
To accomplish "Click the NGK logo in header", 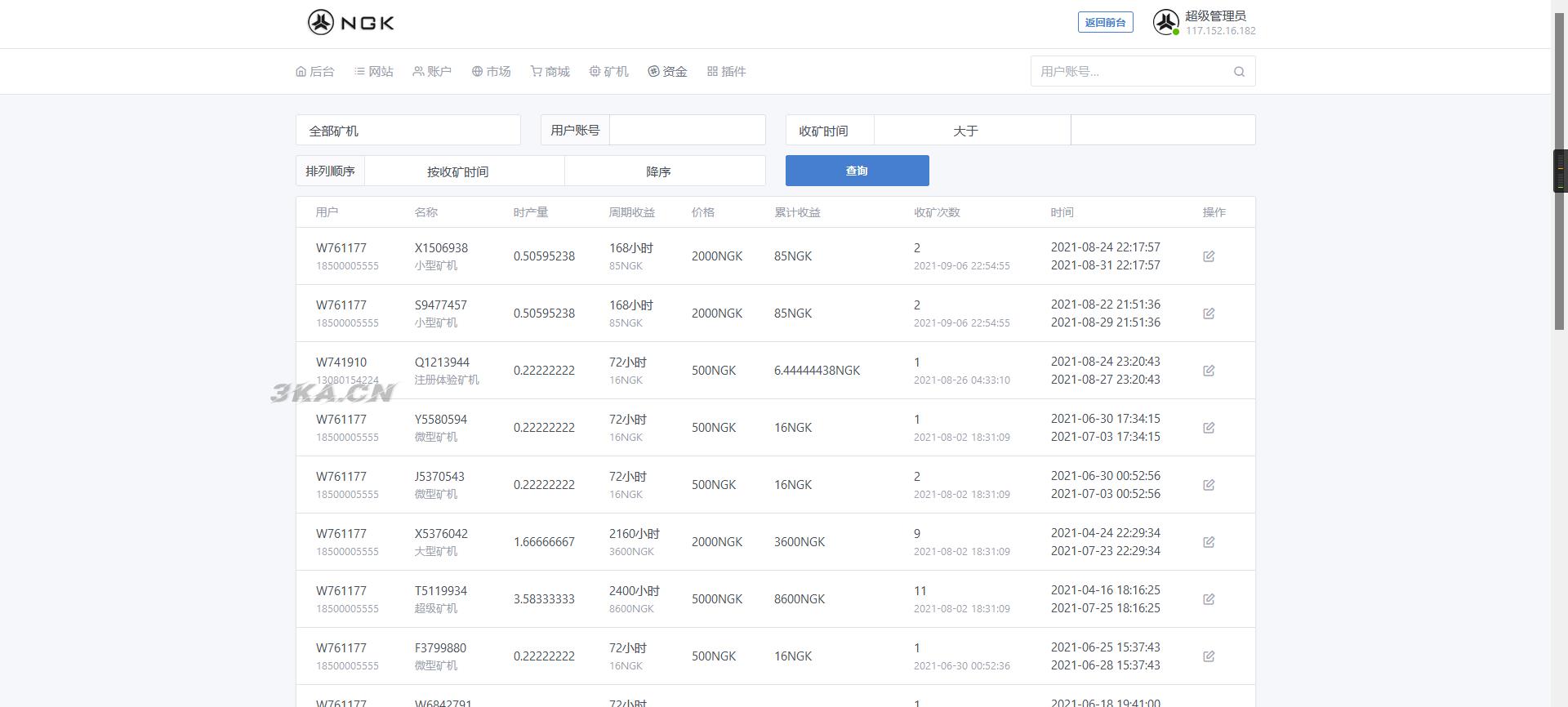I will 351,23.
